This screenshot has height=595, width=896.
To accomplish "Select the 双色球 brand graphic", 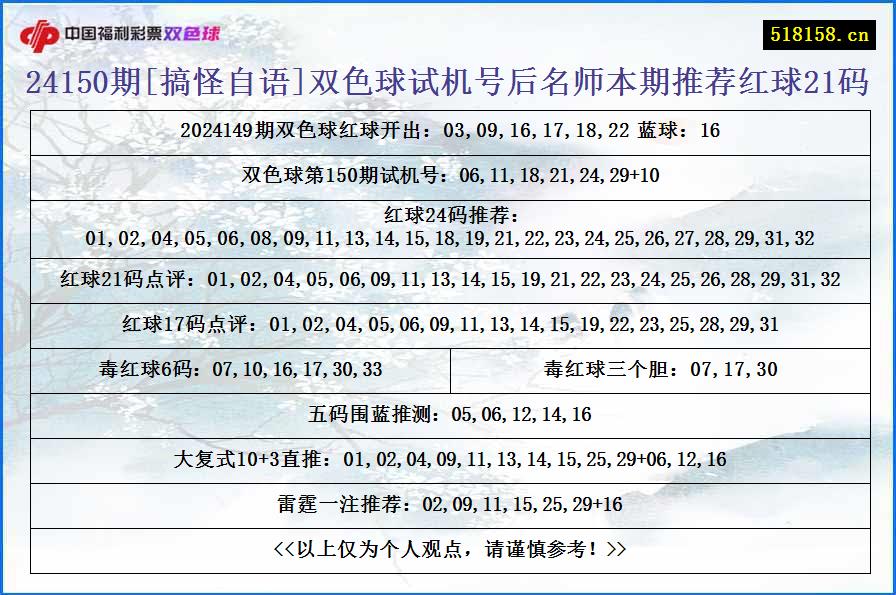I will point(192,32).
